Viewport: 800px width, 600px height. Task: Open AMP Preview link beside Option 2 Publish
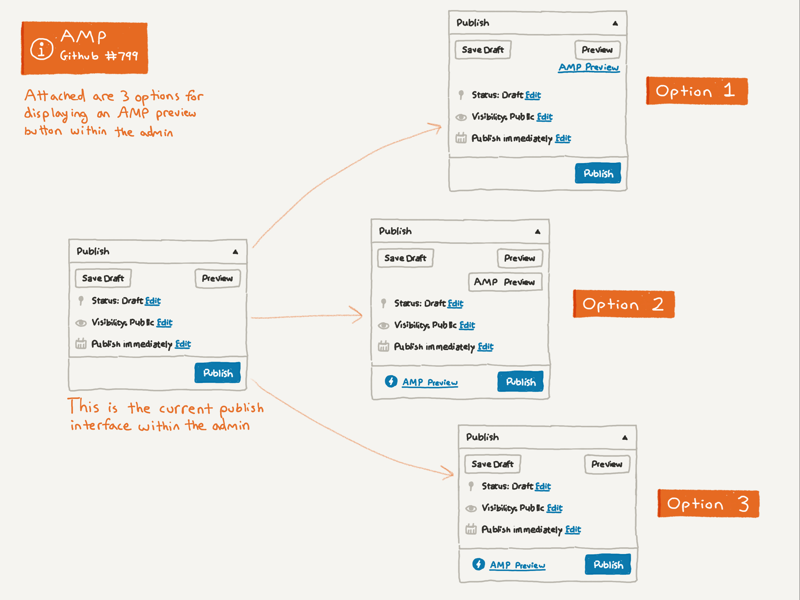click(430, 382)
